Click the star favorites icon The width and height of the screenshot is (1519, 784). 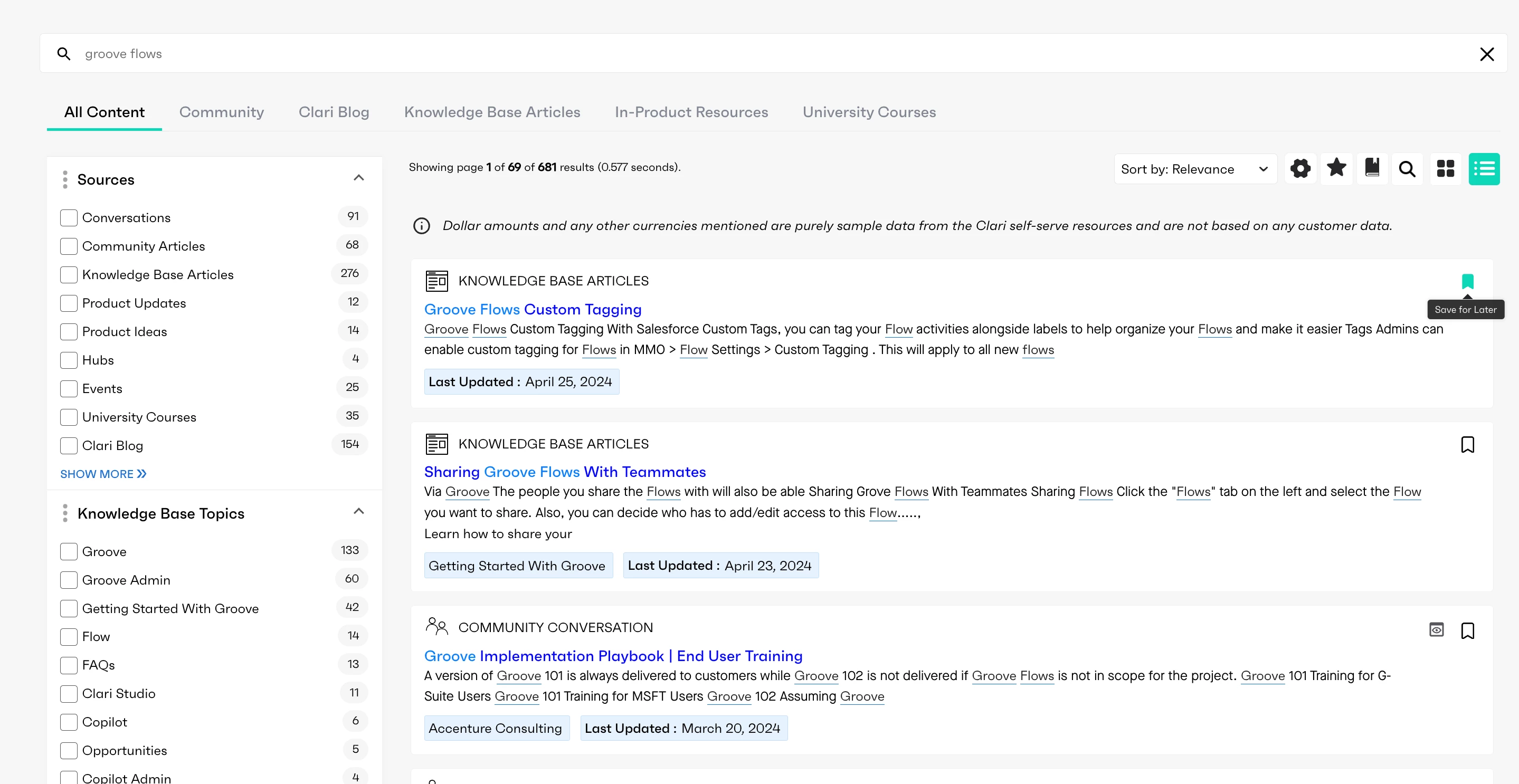click(1336, 169)
